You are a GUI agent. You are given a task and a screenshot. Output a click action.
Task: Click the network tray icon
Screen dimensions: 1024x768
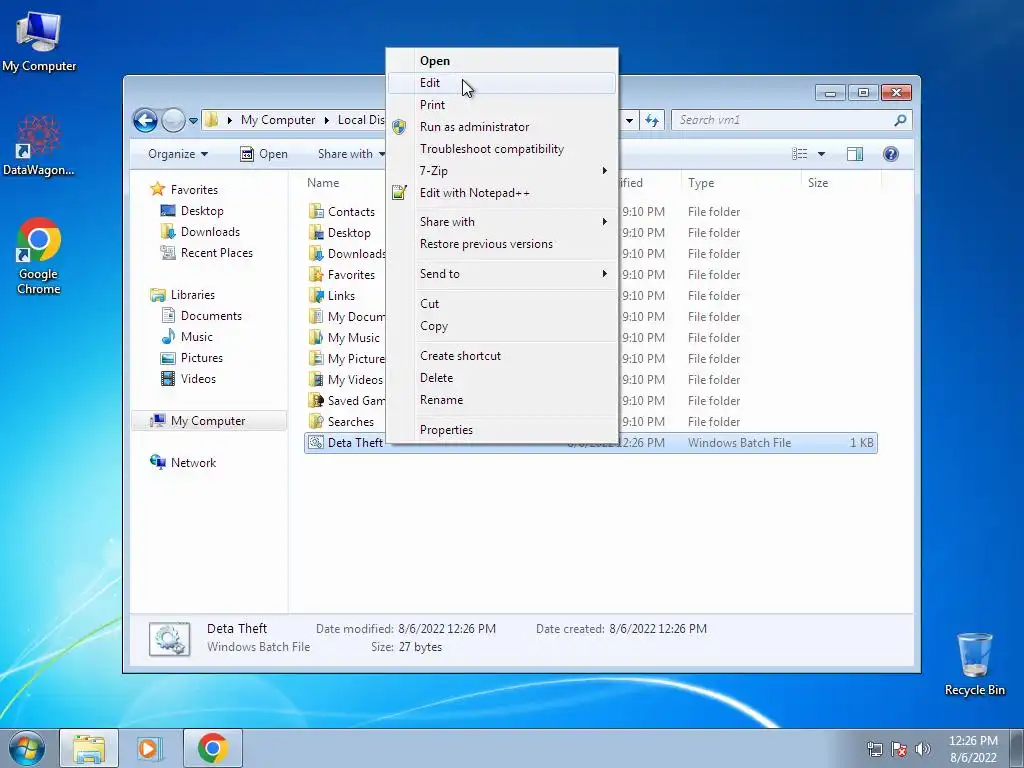(x=874, y=749)
